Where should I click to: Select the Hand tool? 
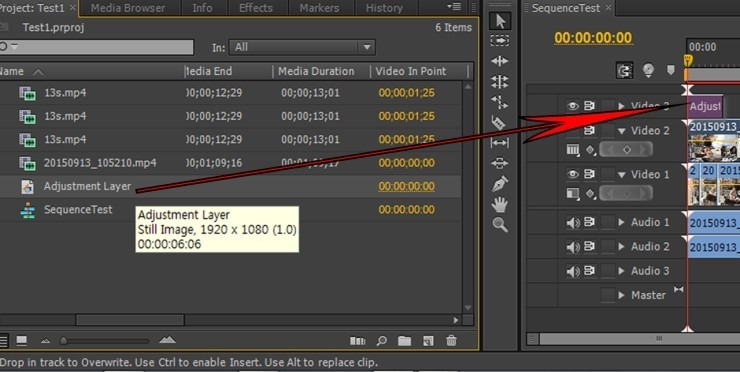pos(500,204)
